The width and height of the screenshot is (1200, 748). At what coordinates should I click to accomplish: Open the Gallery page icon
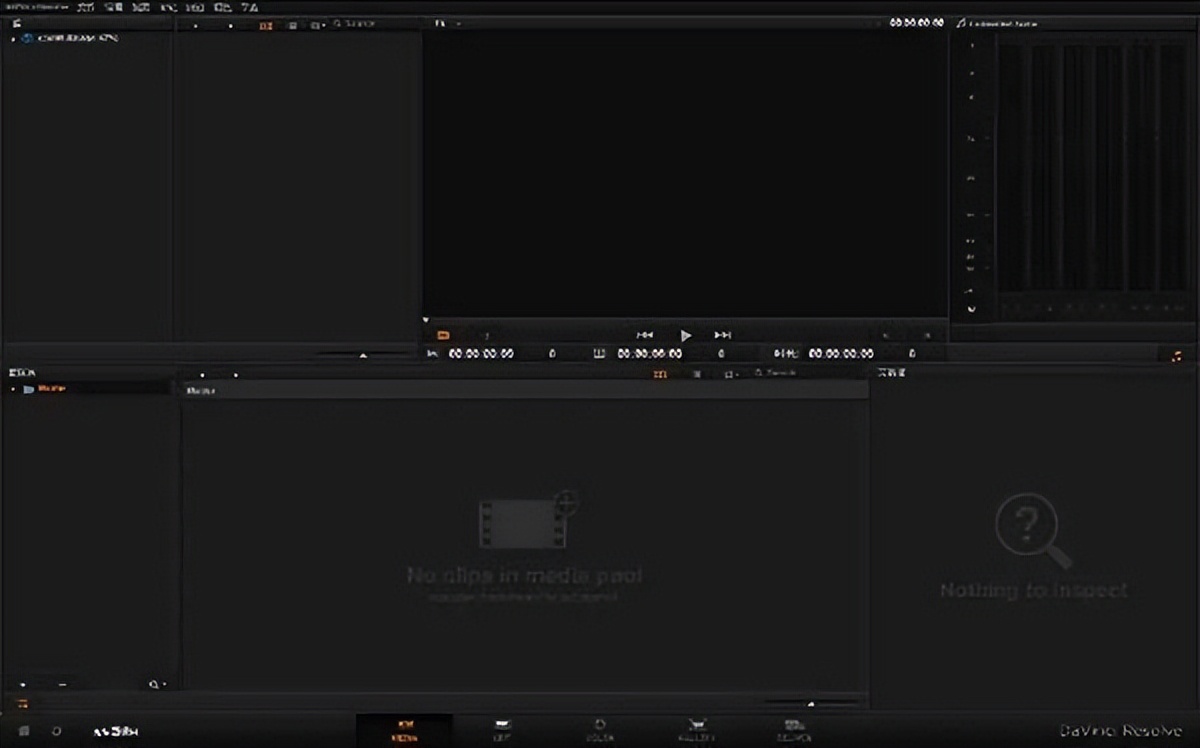pos(698,729)
